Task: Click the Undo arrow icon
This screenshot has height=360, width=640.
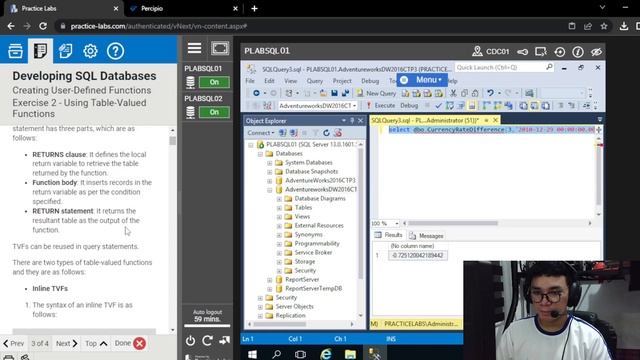Action: click(x=490, y=93)
